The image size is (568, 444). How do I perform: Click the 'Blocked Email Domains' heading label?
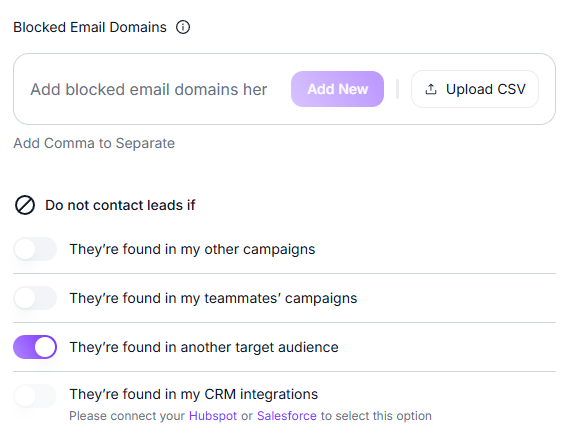tap(90, 27)
